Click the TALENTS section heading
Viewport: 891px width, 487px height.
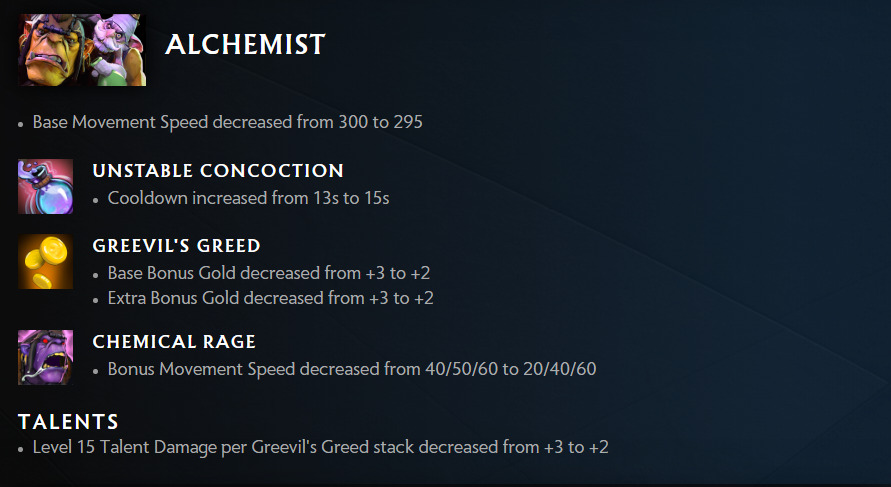click(68, 422)
